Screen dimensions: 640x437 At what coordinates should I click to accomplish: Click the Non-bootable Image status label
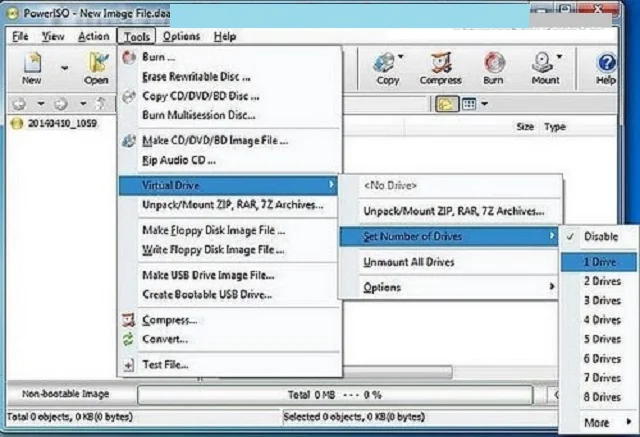coord(66,394)
